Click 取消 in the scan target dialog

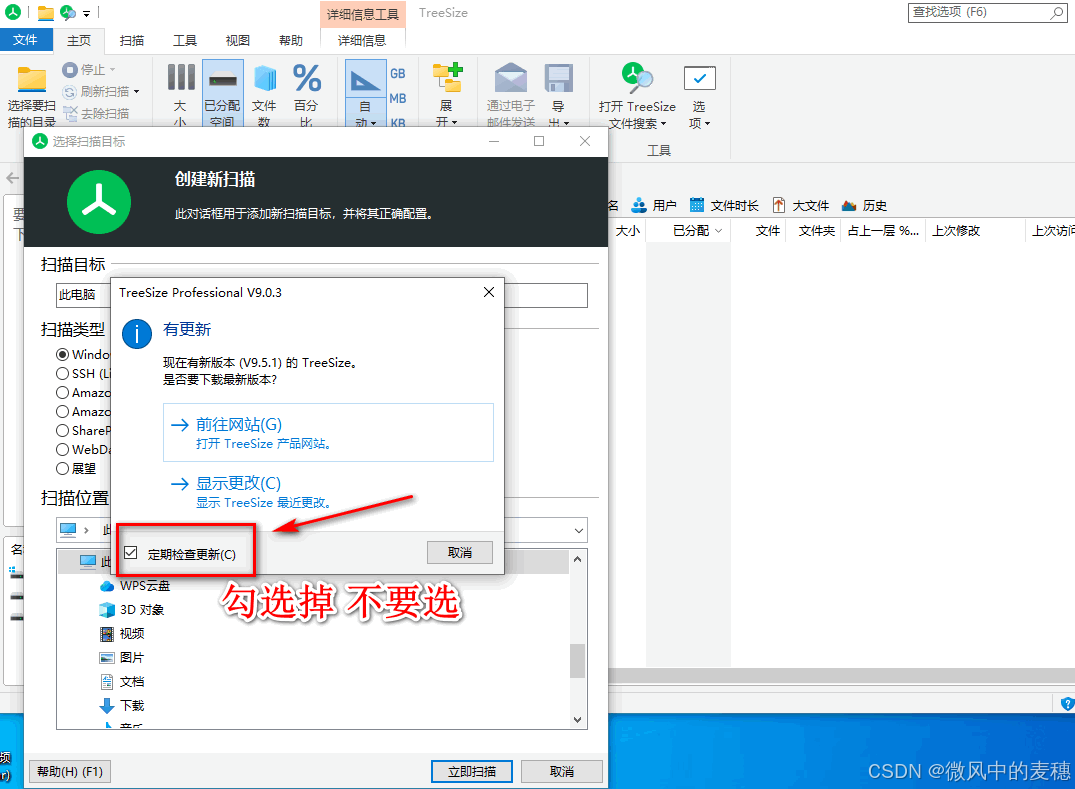click(x=561, y=771)
